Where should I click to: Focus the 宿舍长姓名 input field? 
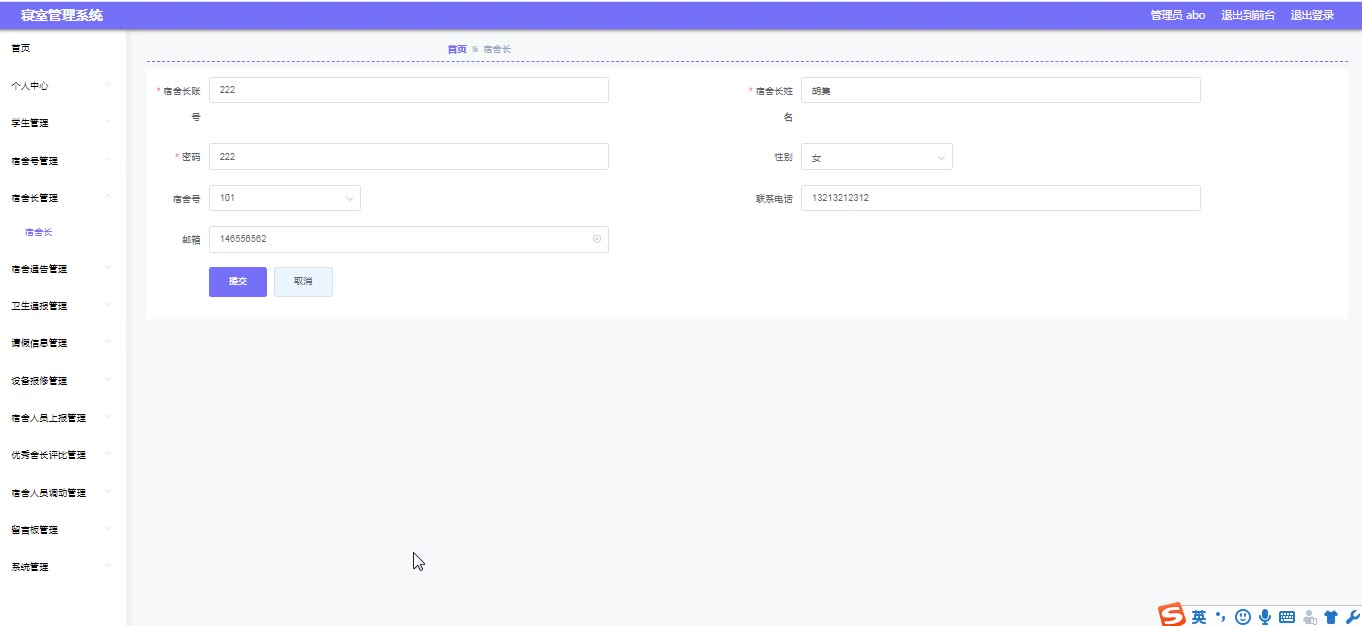tap(1001, 90)
